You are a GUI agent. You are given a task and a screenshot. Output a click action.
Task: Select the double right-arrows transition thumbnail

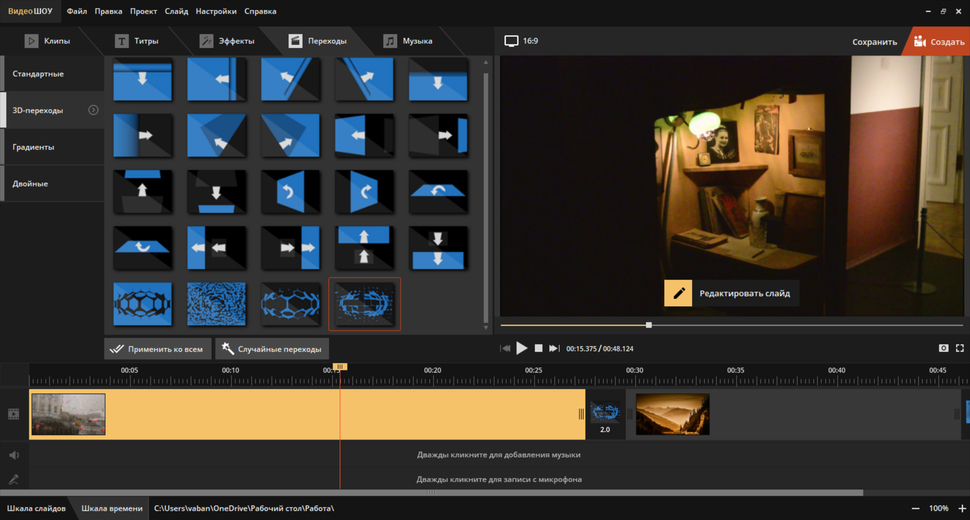tap(290, 247)
